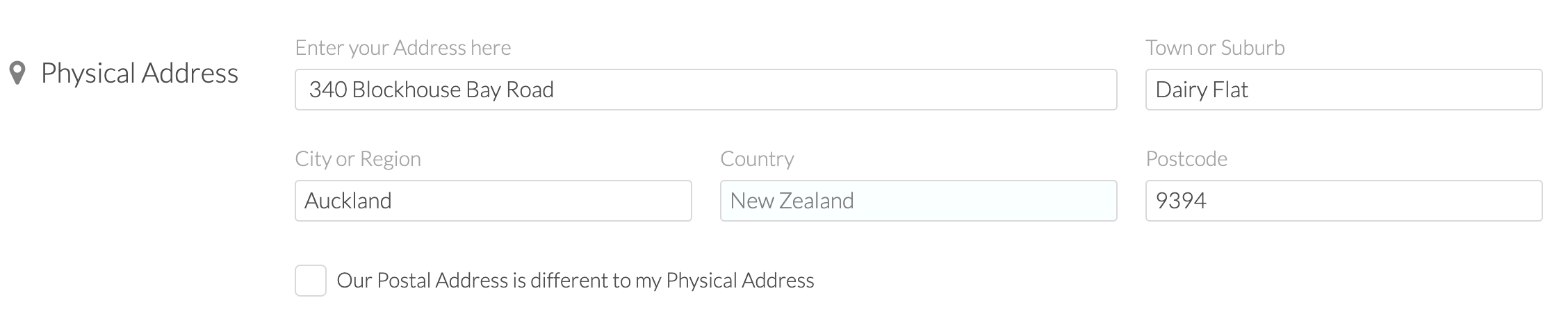Screen dimensions: 1568x332
Task: Open the Country field showing New Zealand
Action: [918, 201]
